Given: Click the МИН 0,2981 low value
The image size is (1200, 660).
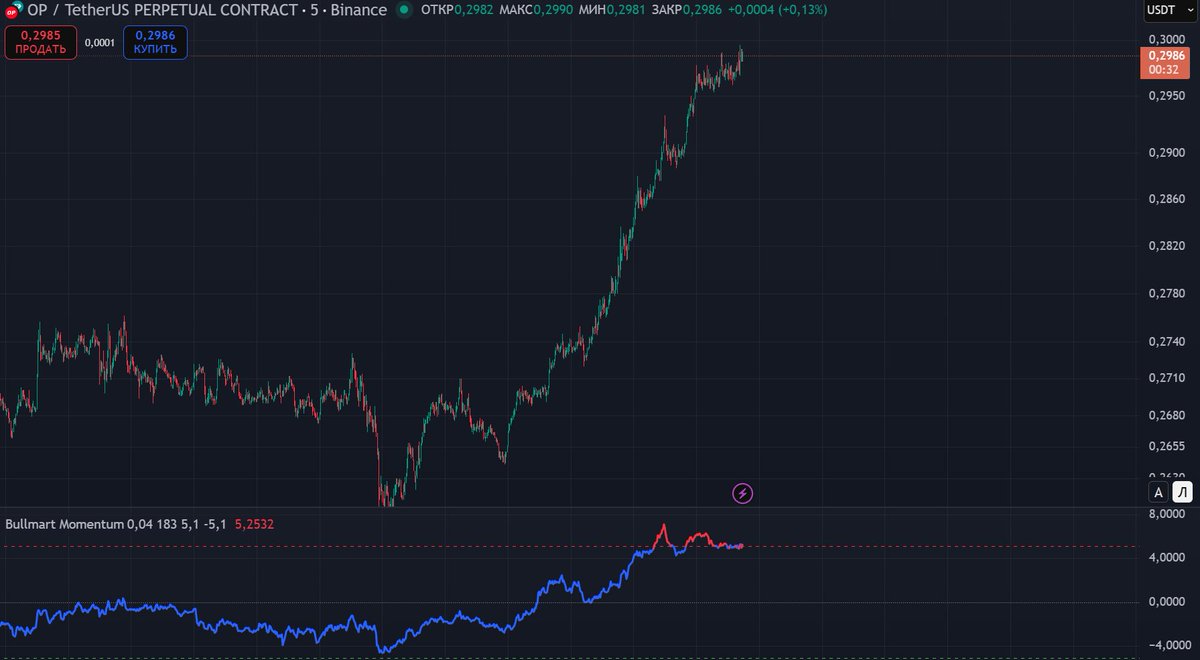Looking at the screenshot, I should 613,10.
